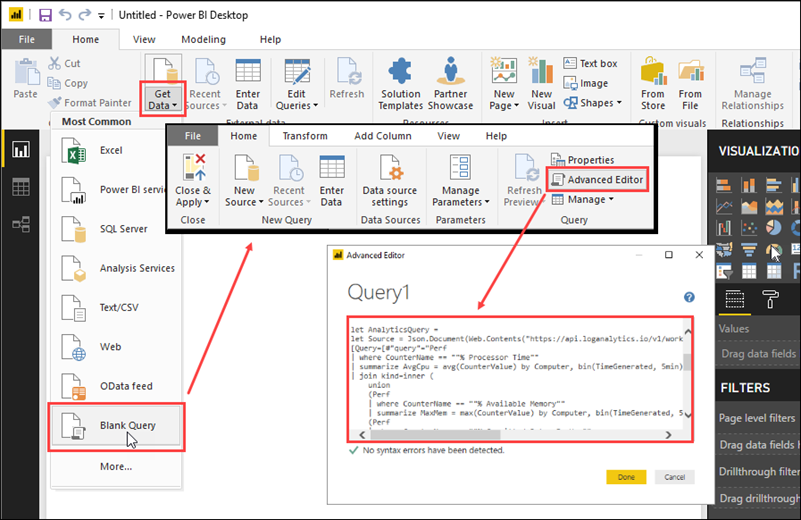Select the pie chart visualization
Image resolution: width=801 pixels, height=520 pixels.
tap(773, 227)
